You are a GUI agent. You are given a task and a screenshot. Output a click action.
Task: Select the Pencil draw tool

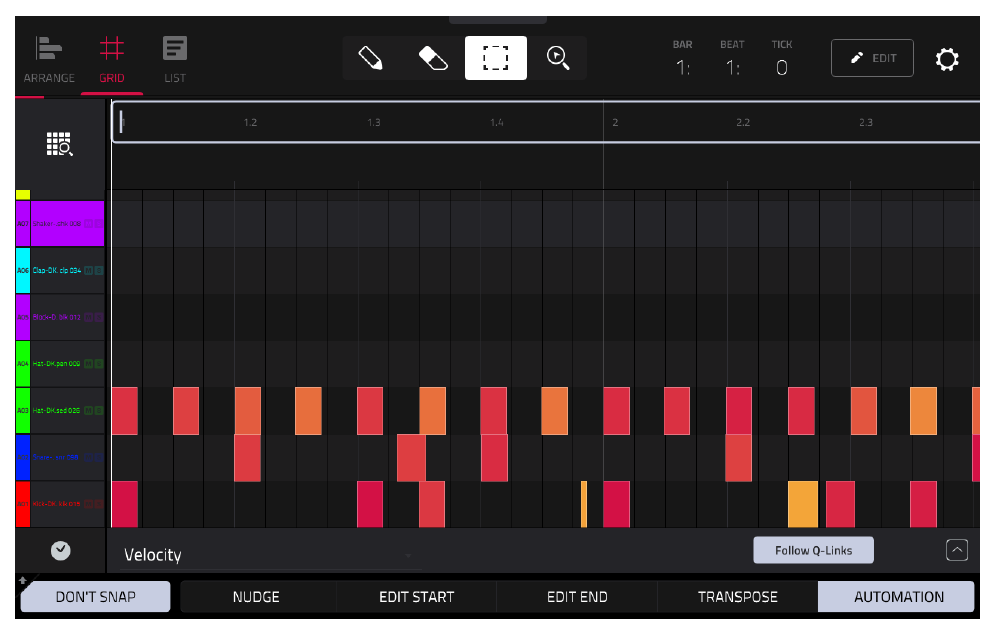click(370, 58)
